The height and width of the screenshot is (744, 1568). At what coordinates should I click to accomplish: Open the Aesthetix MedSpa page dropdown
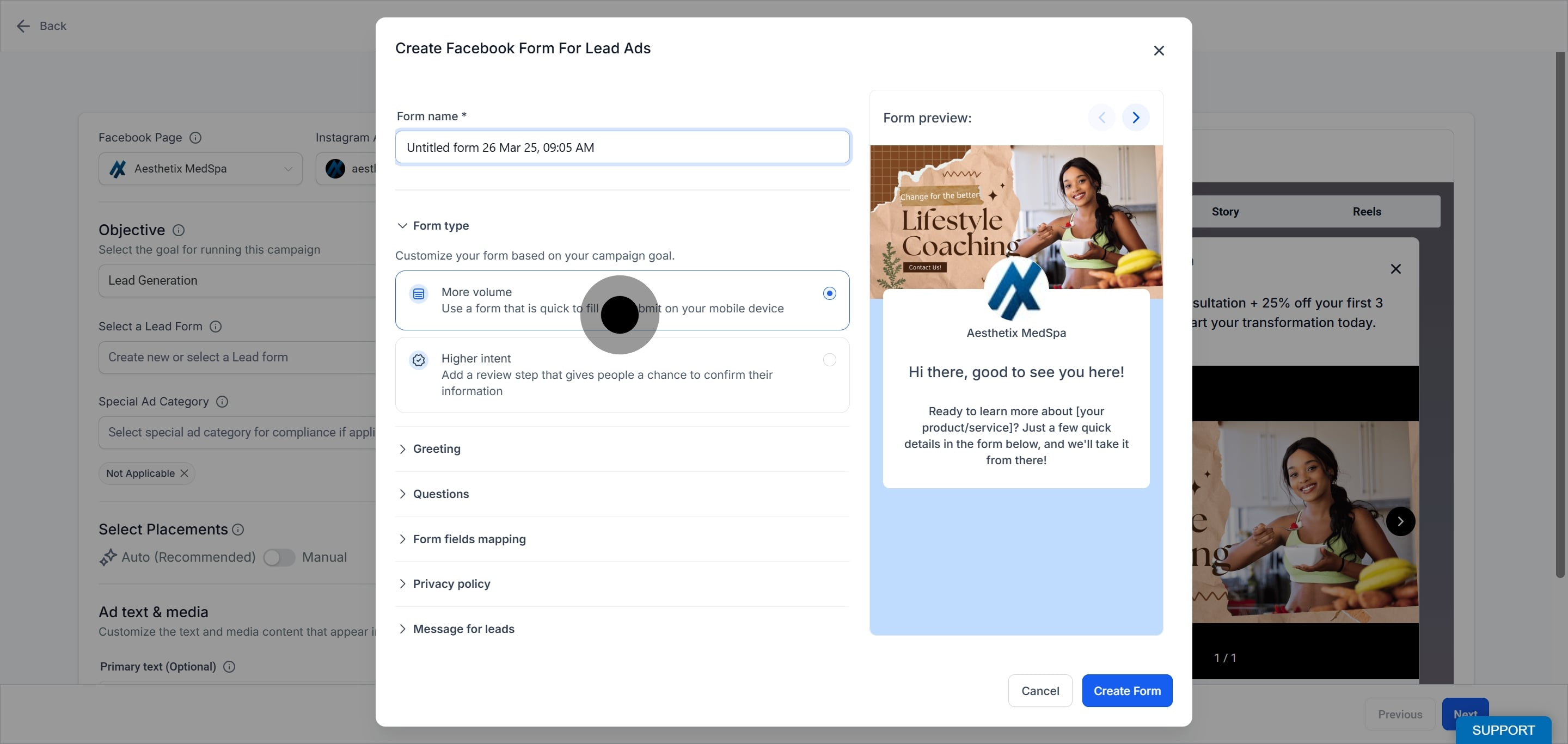click(x=200, y=169)
